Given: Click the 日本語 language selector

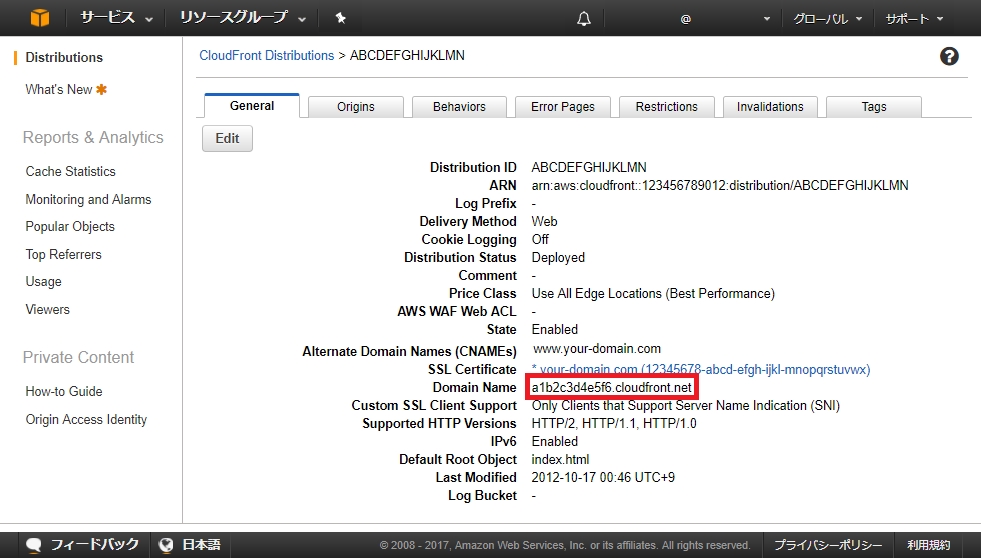Looking at the screenshot, I should [x=189, y=545].
